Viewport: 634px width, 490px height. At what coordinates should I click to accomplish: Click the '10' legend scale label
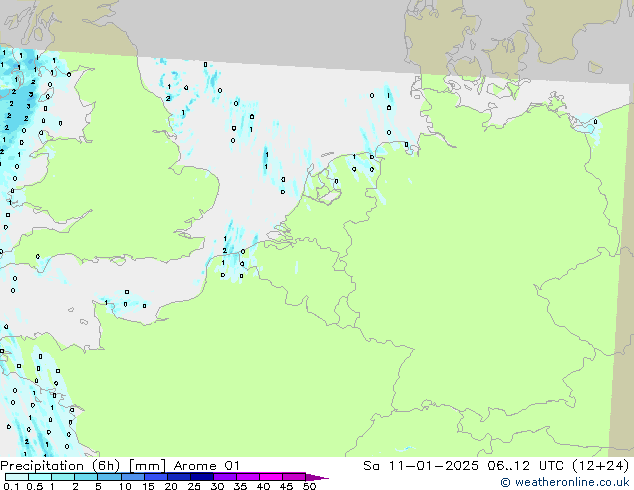[x=125, y=486]
